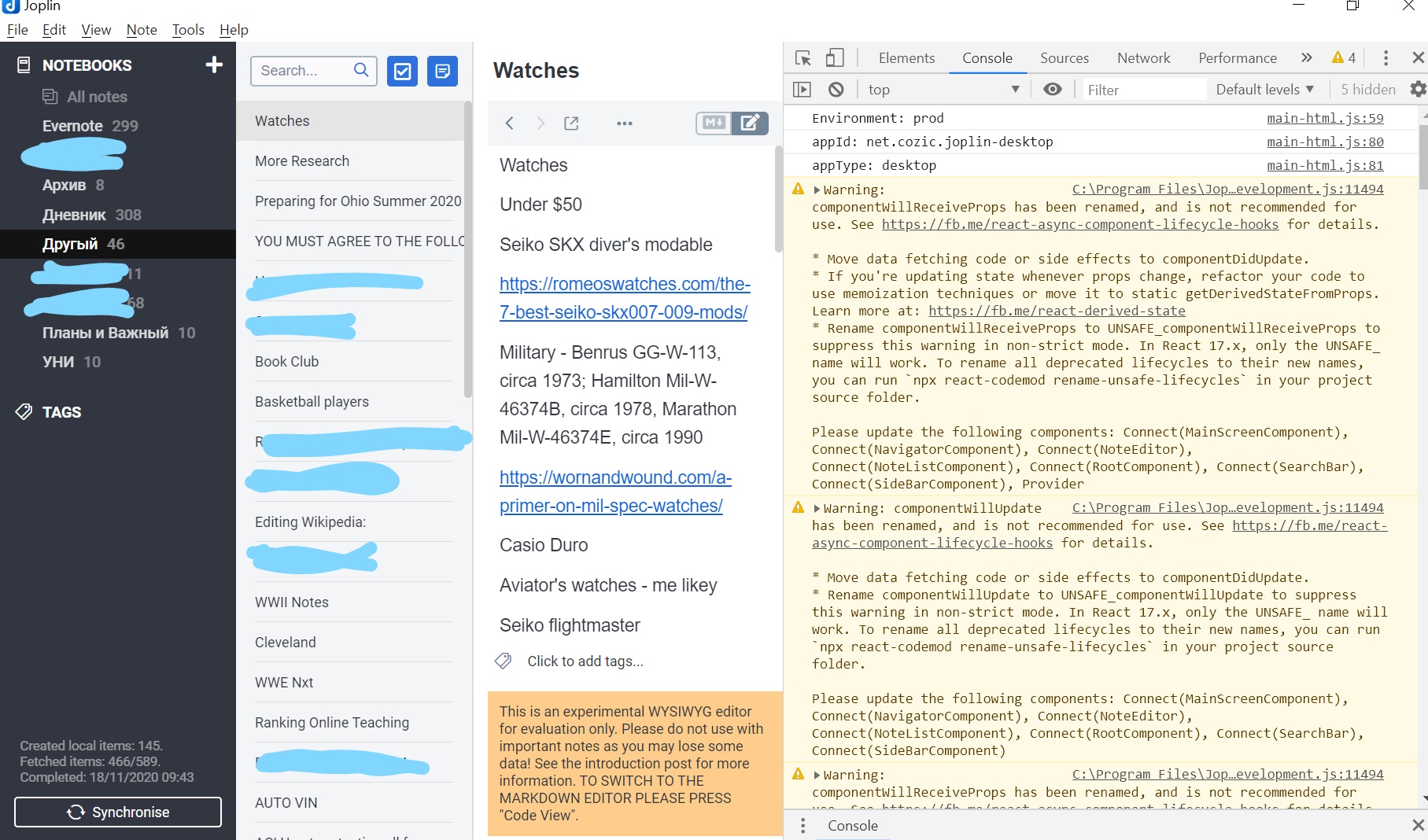Image resolution: width=1428 pixels, height=840 pixels.
Task: Open the top frame context dropdown
Action: 941,89
